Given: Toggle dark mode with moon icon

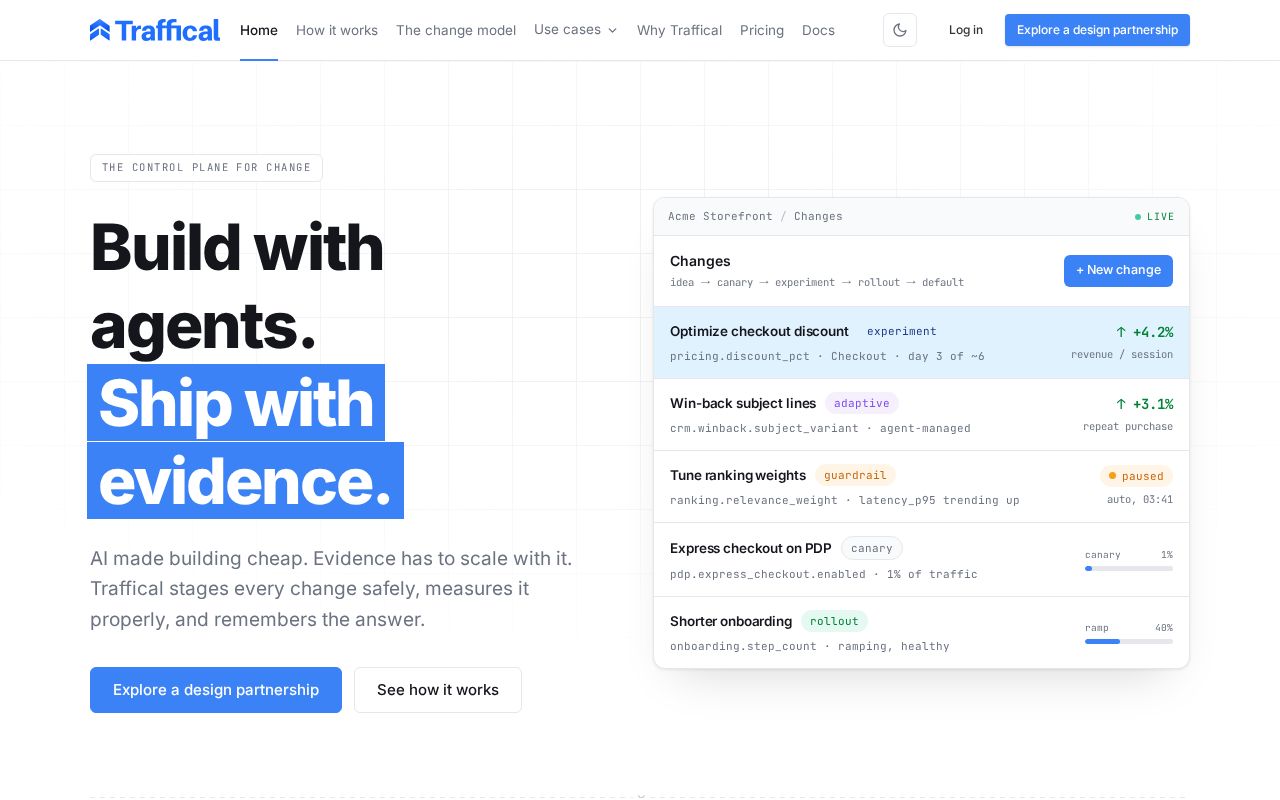Looking at the screenshot, I should tap(900, 30).
